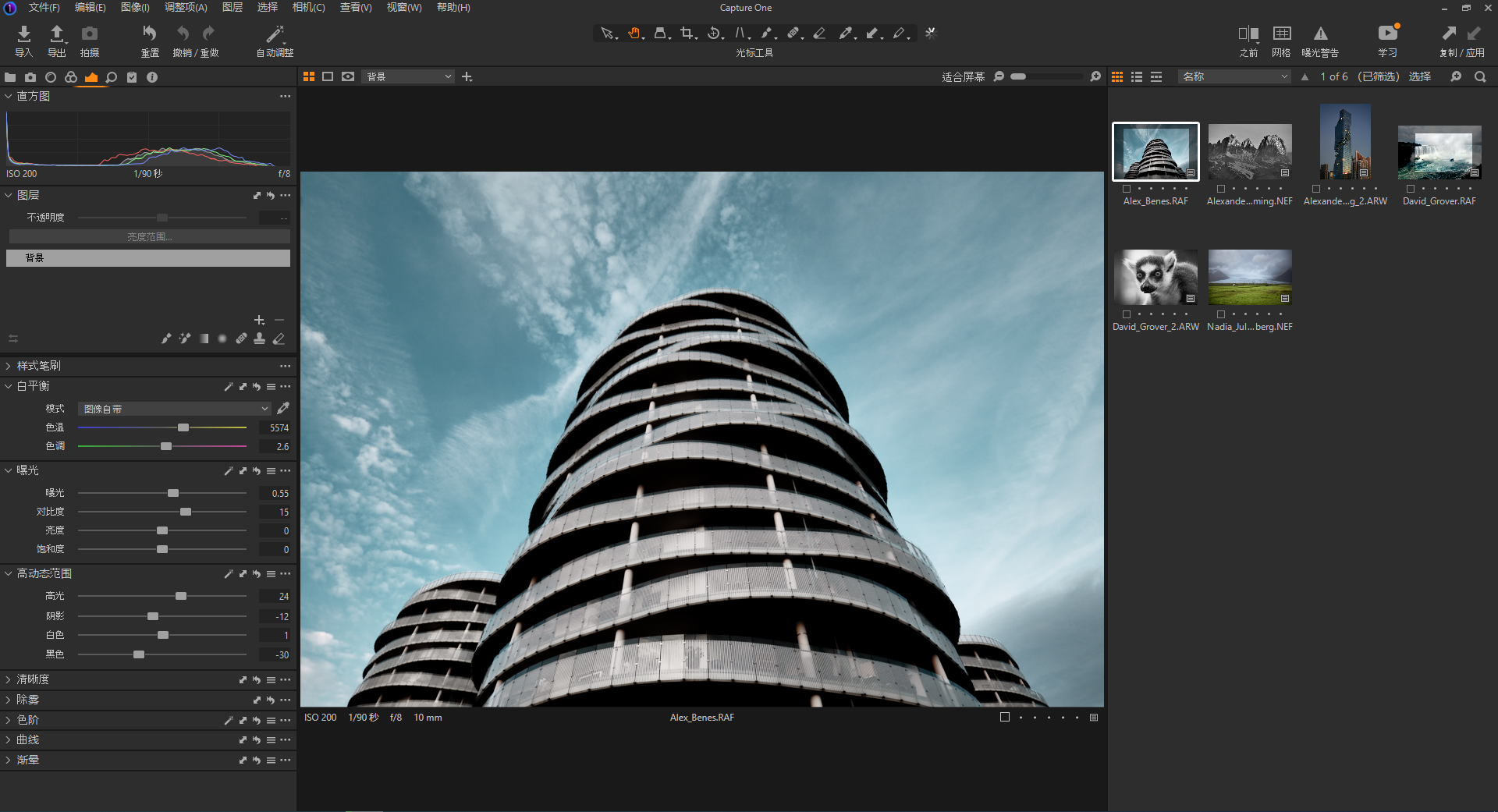Collapse the 曝光 exposure panel
1498x812 pixels.
9,470
